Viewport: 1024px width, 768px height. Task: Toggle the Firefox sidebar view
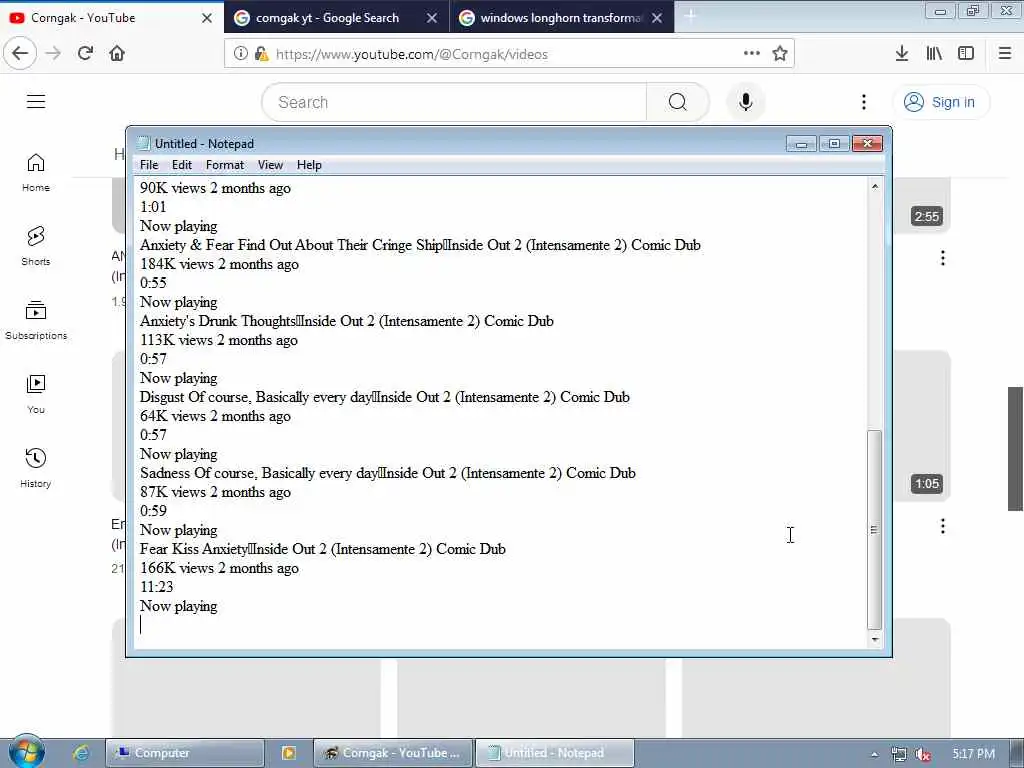pyautogui.click(x=966, y=54)
